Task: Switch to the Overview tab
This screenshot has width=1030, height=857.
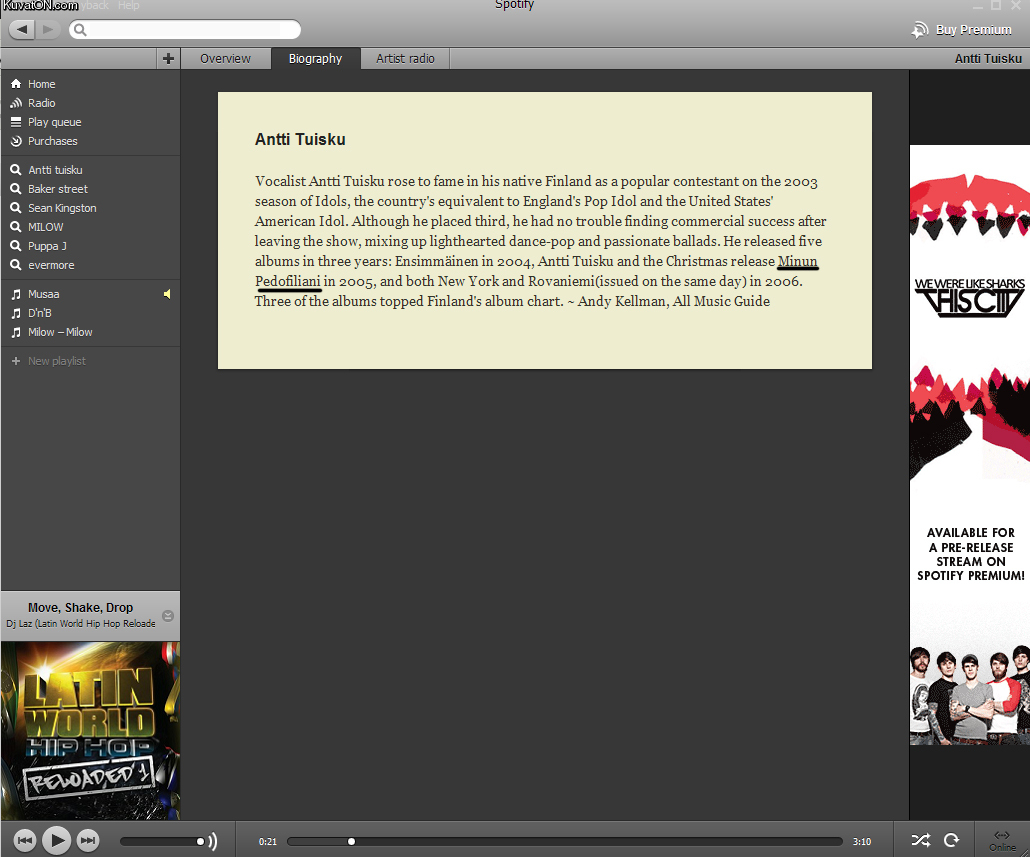Action: (225, 59)
